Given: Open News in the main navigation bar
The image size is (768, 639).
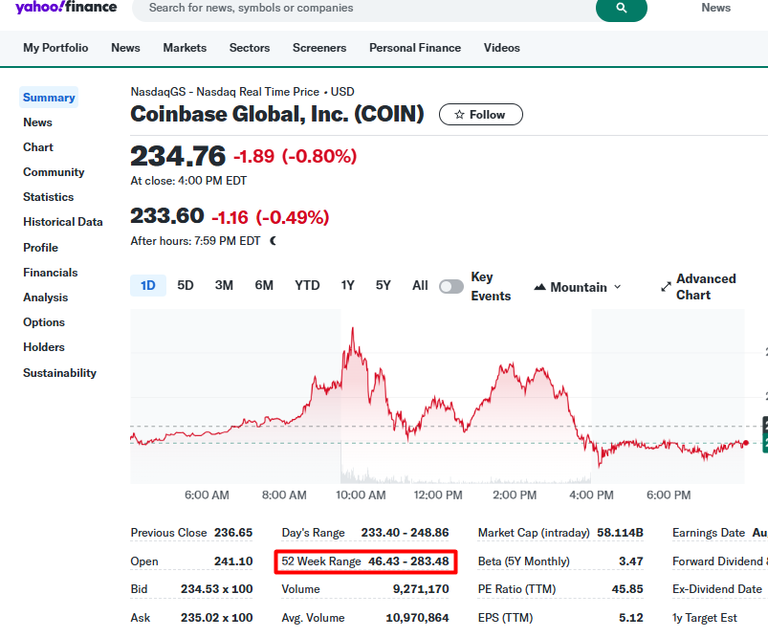Looking at the screenshot, I should click(x=125, y=47).
